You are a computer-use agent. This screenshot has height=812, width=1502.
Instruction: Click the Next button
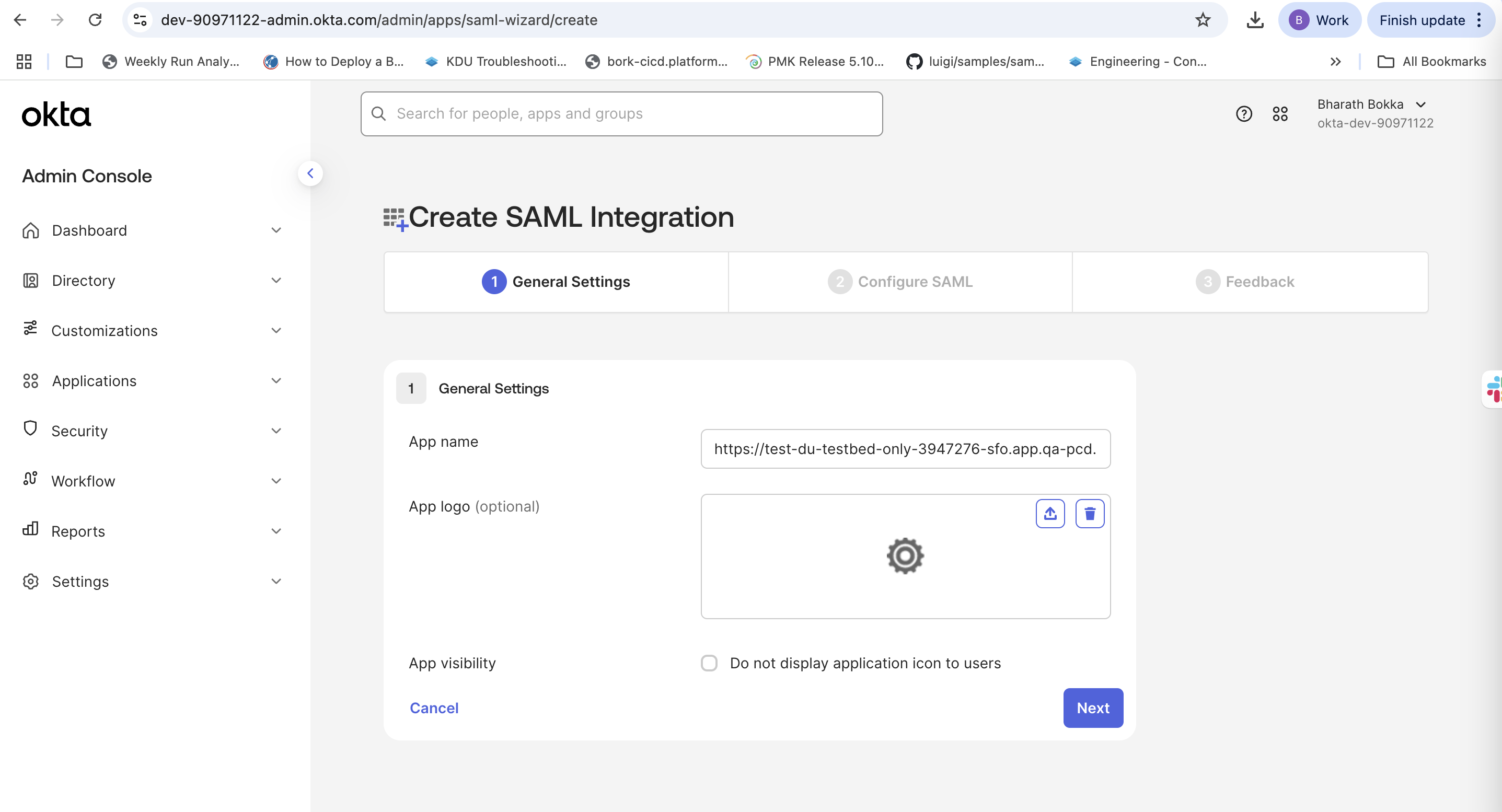tap(1092, 707)
